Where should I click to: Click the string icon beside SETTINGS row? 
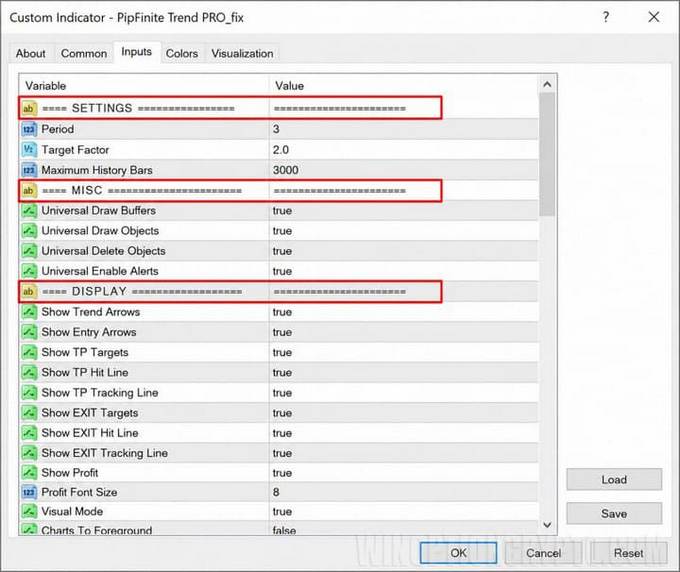point(29,108)
